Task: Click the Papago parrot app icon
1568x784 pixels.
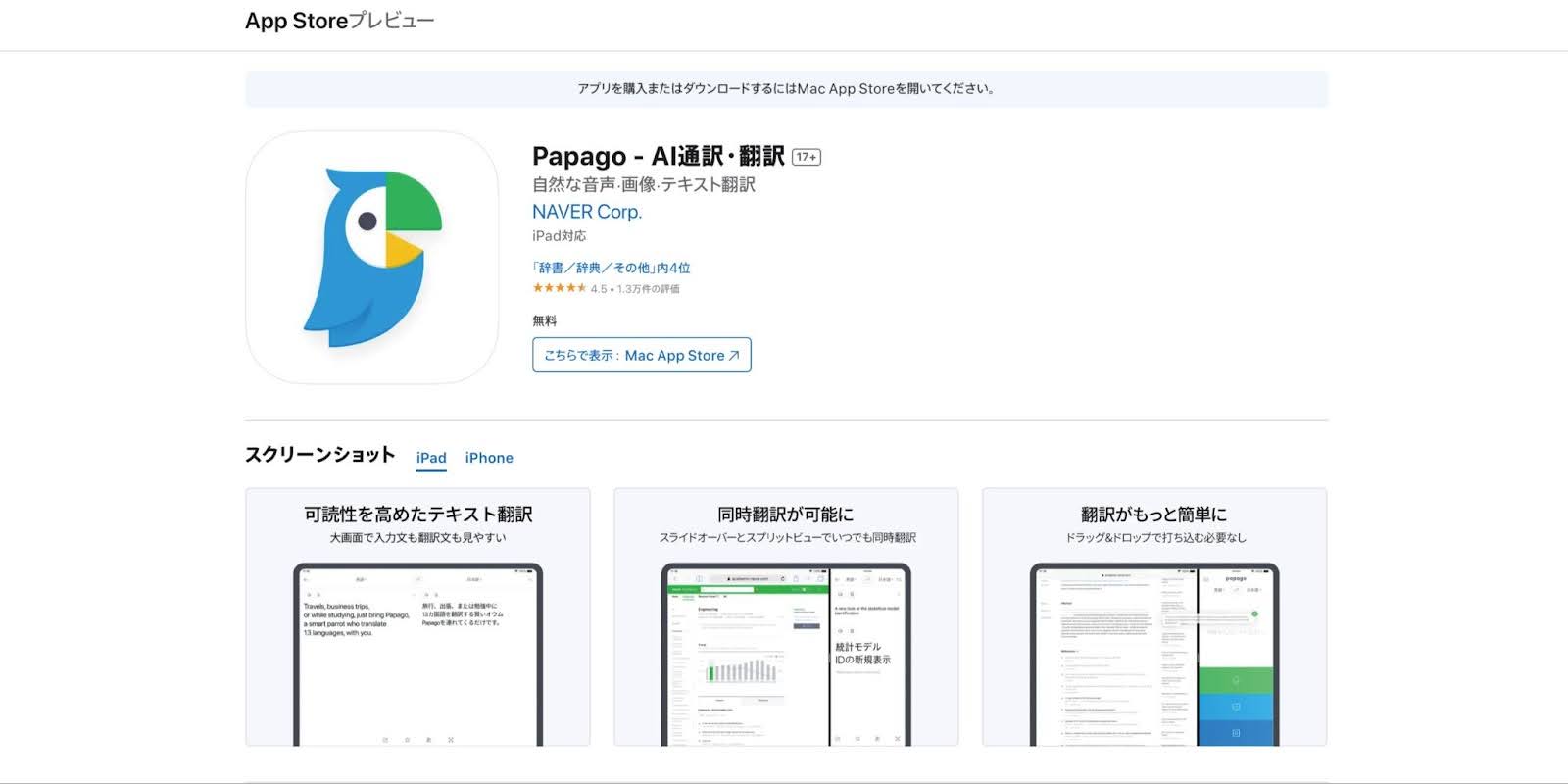Action: tap(372, 258)
